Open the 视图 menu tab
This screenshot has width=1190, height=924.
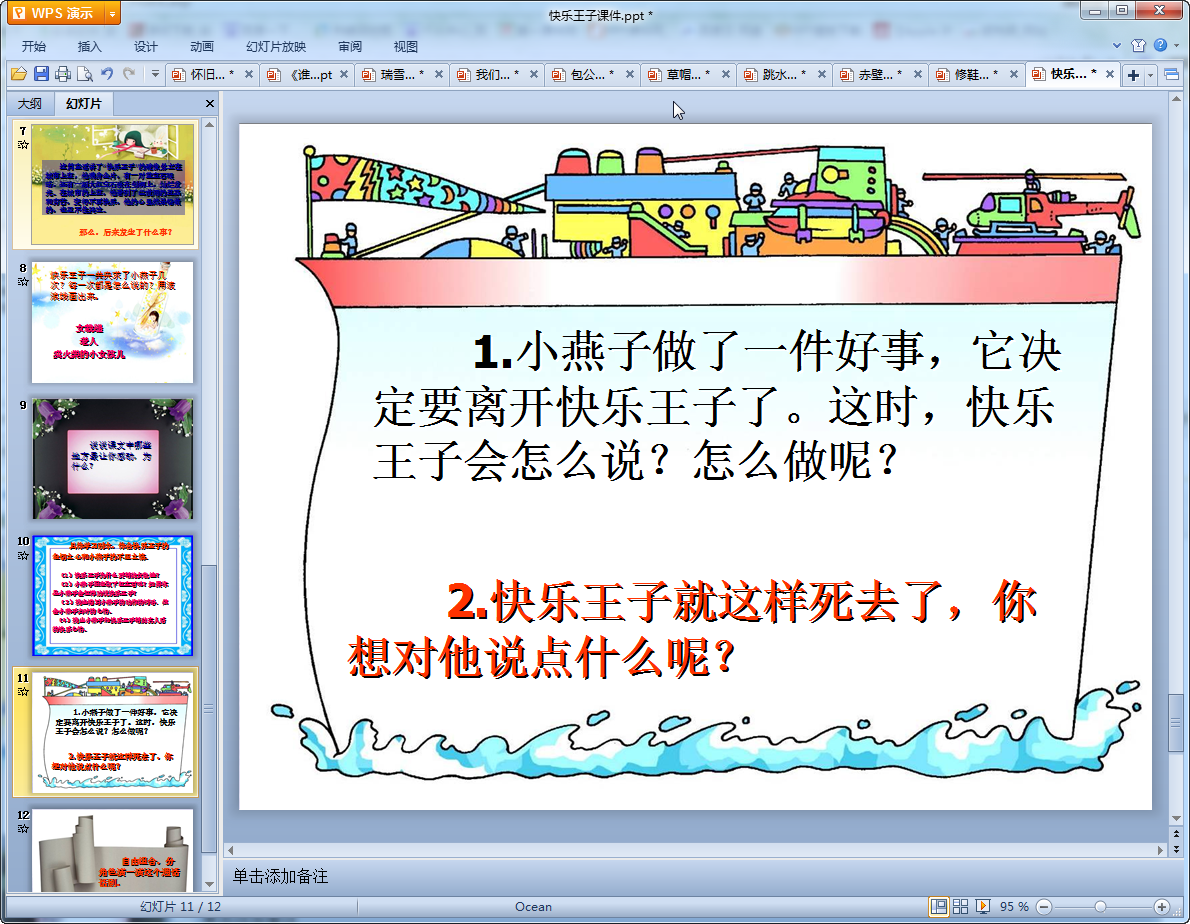point(406,46)
